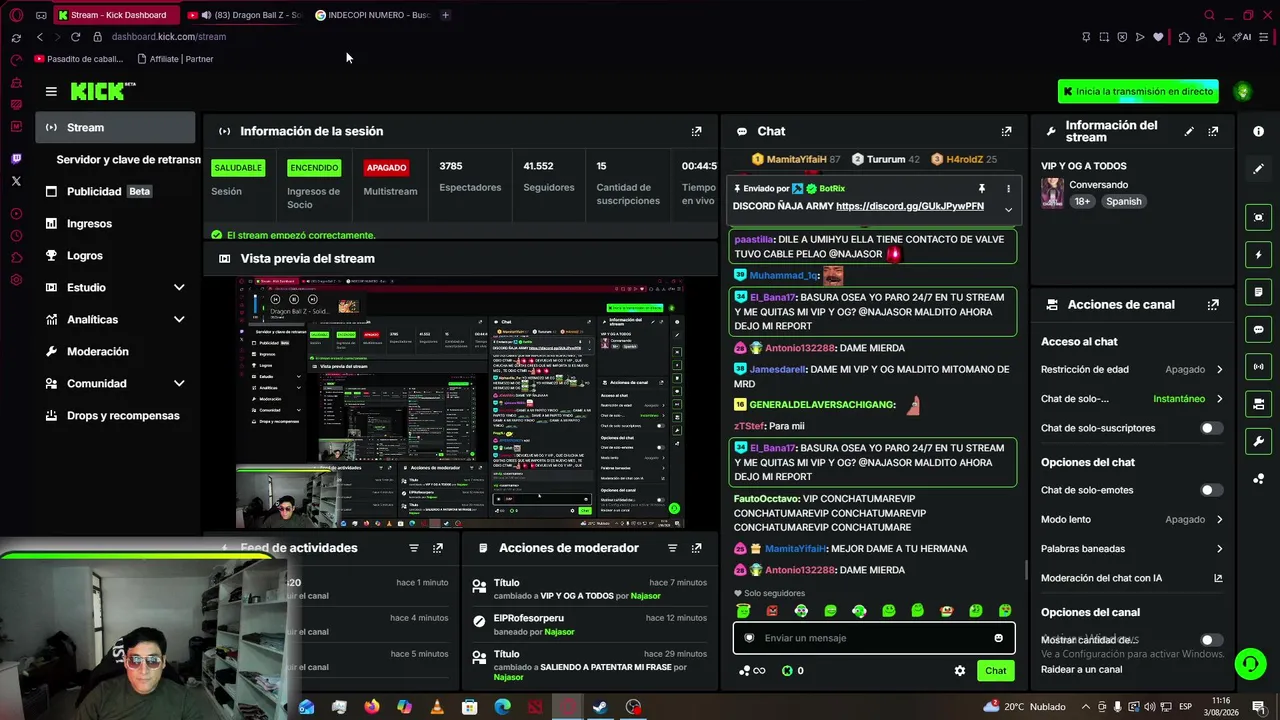The width and height of the screenshot is (1280, 720).
Task: Open Chat de solo-seguidores Instantáneo setting
Action: pos(1132,399)
